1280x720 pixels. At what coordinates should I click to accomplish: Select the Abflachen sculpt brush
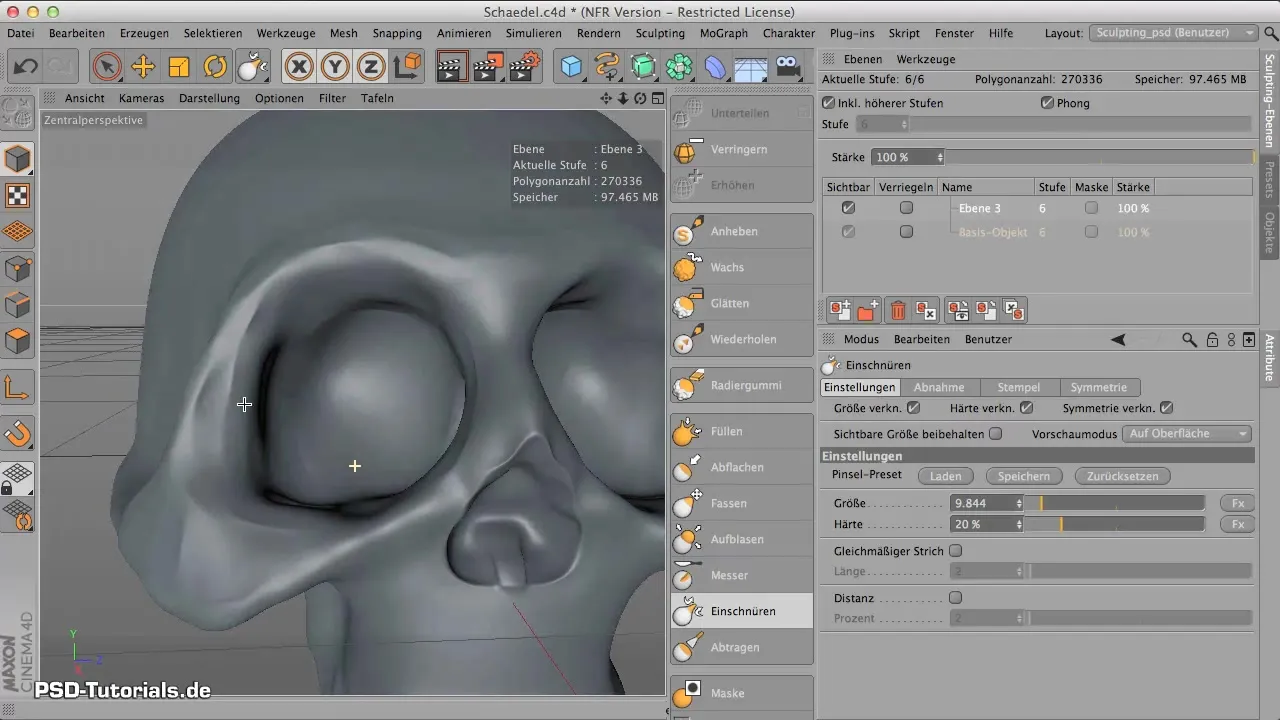click(742, 467)
